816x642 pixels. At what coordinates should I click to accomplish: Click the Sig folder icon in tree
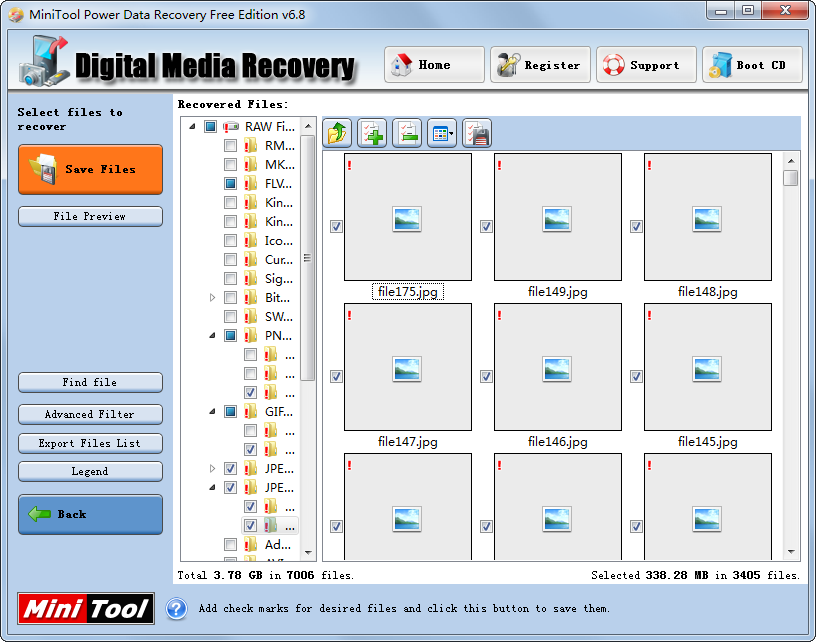(251, 278)
